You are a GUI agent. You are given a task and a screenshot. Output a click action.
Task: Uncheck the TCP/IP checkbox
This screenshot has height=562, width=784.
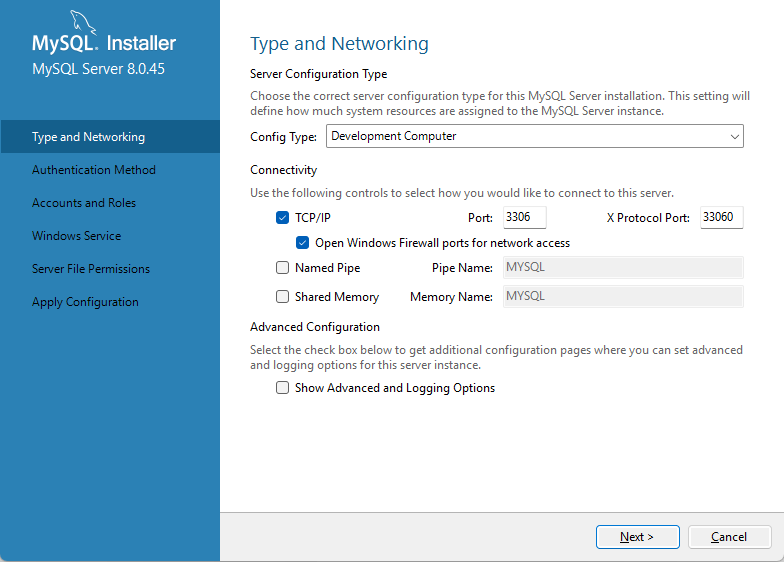[x=282, y=218]
